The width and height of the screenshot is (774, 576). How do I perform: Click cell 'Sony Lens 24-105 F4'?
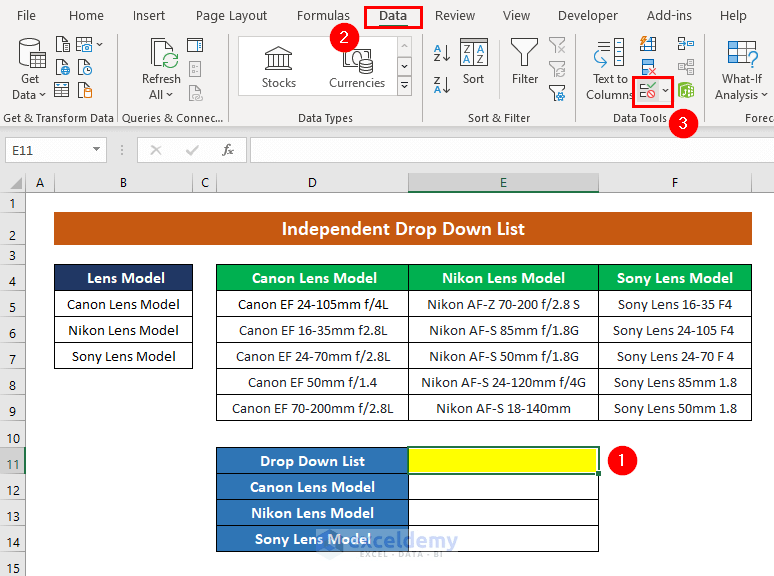(x=674, y=330)
